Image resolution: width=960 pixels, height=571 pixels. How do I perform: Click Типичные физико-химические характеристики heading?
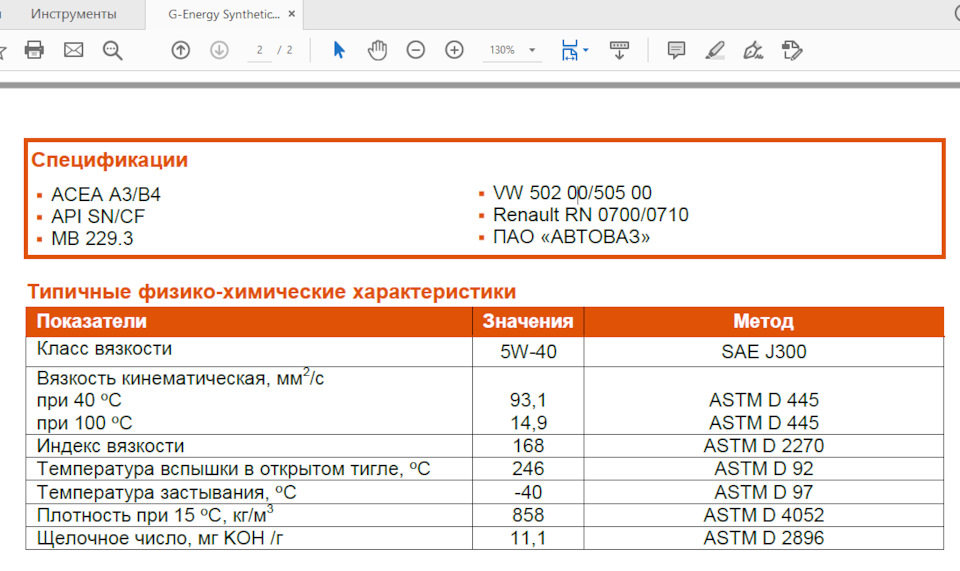[272, 292]
